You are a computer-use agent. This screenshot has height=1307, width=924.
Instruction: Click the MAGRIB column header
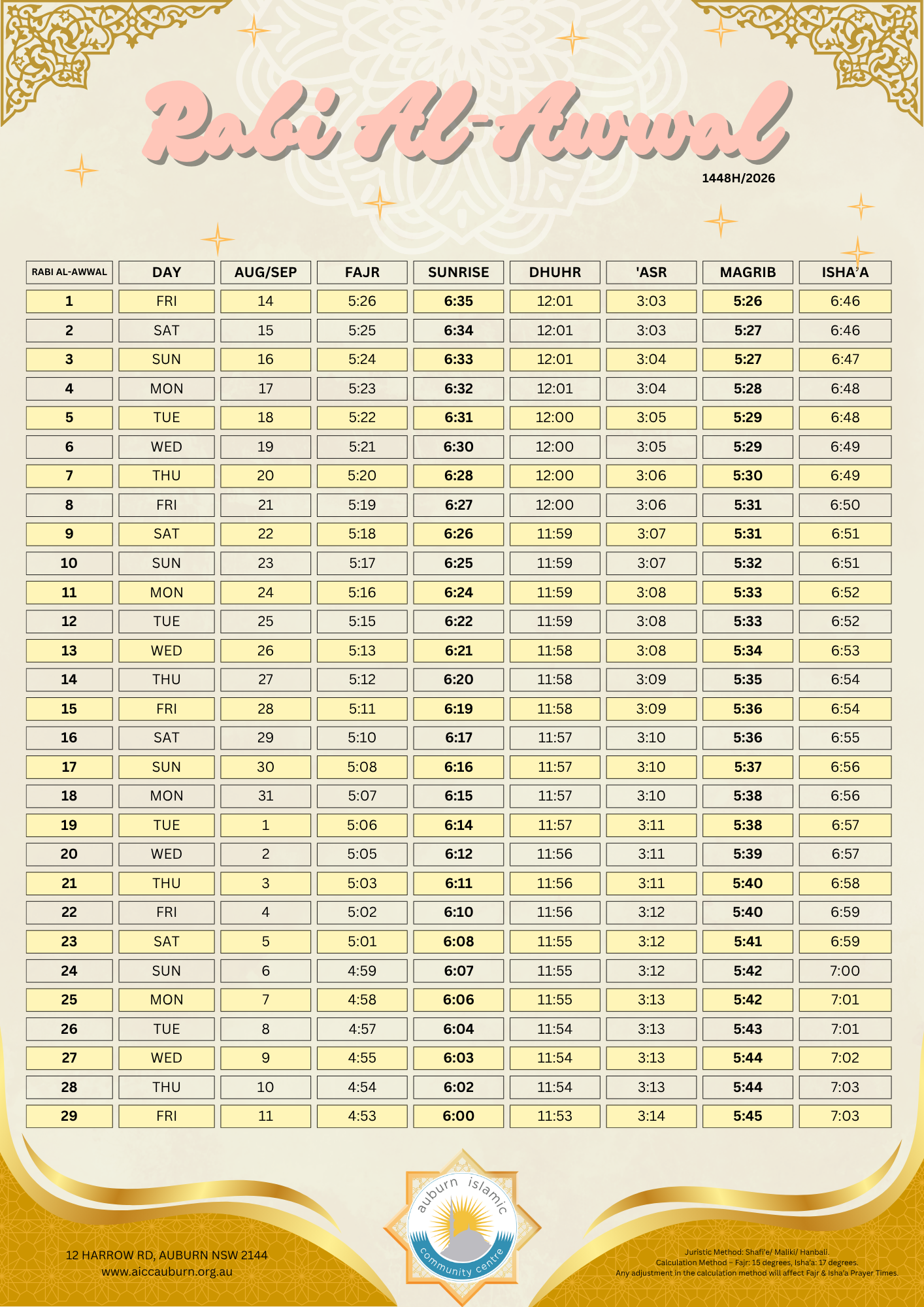pos(748,273)
